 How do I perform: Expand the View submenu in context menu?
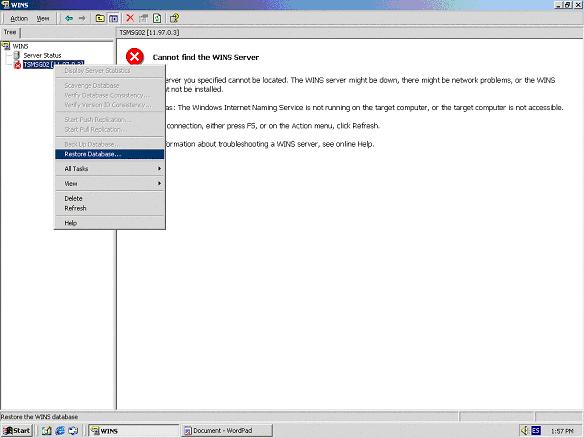(110, 184)
